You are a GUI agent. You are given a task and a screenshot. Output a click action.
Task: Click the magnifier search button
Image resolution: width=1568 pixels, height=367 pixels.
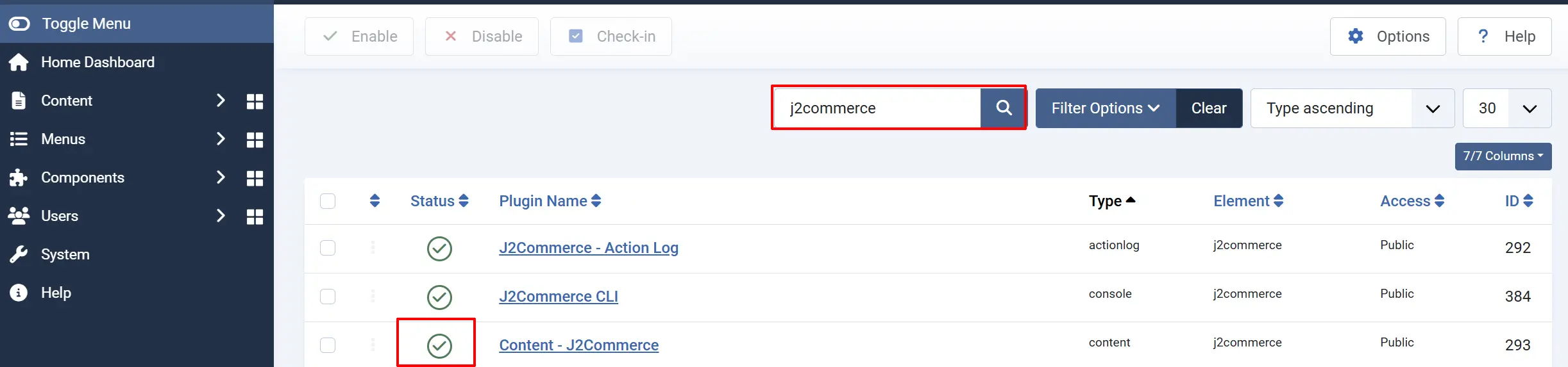tap(1003, 108)
